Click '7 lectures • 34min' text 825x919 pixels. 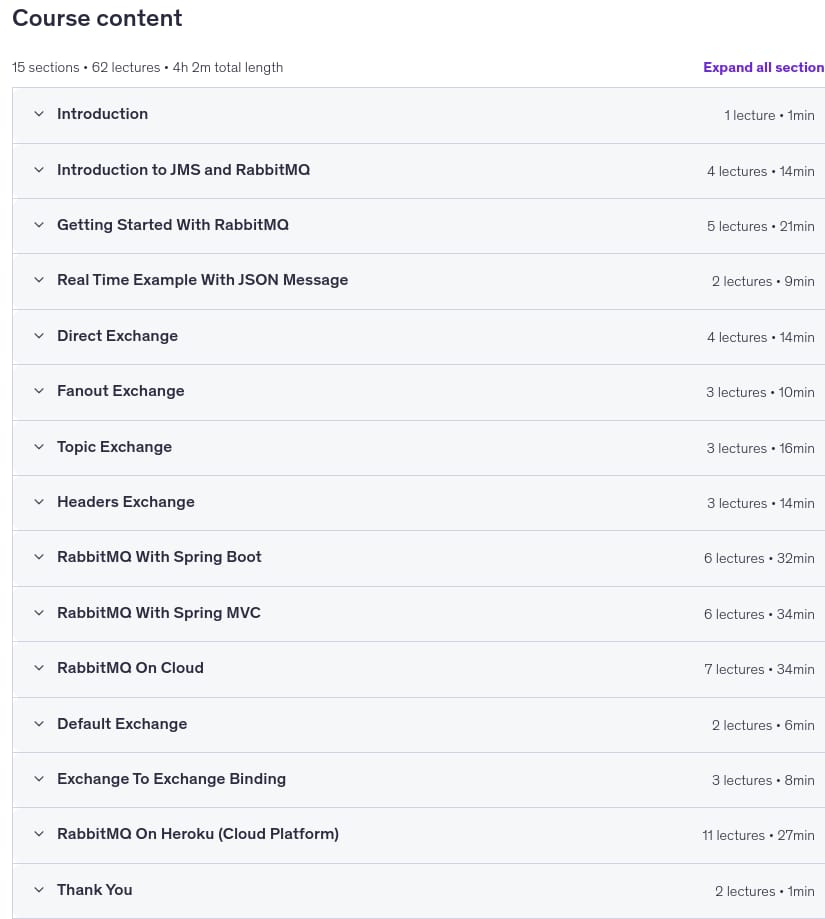click(x=759, y=669)
